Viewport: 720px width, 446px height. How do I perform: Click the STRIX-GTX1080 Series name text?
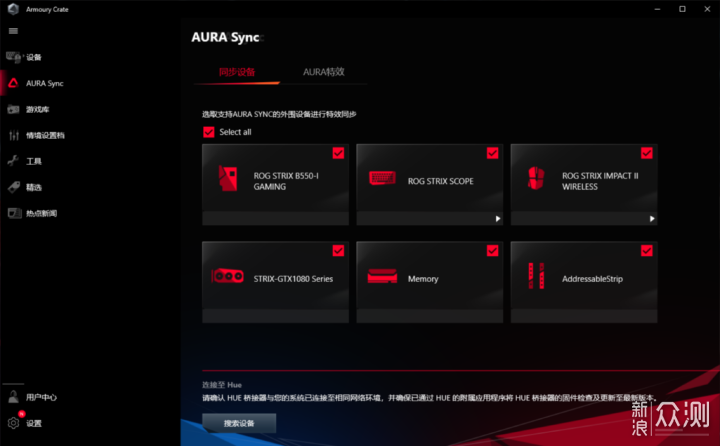(x=293, y=279)
